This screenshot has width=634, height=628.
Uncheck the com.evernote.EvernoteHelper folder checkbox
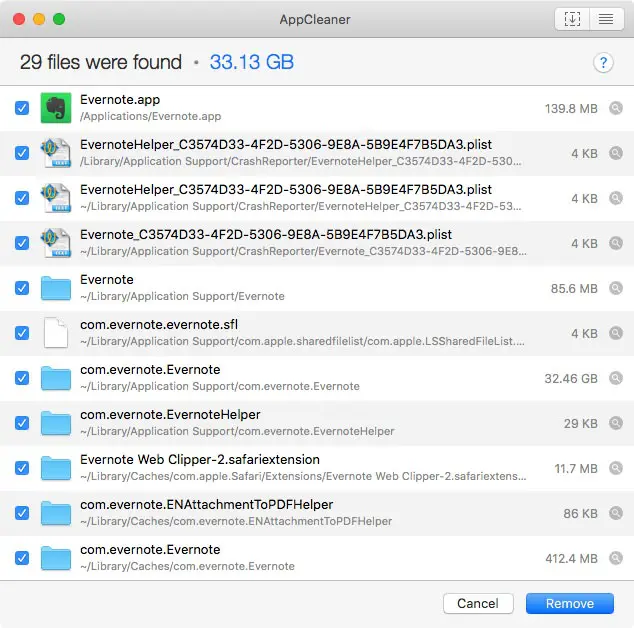22,423
